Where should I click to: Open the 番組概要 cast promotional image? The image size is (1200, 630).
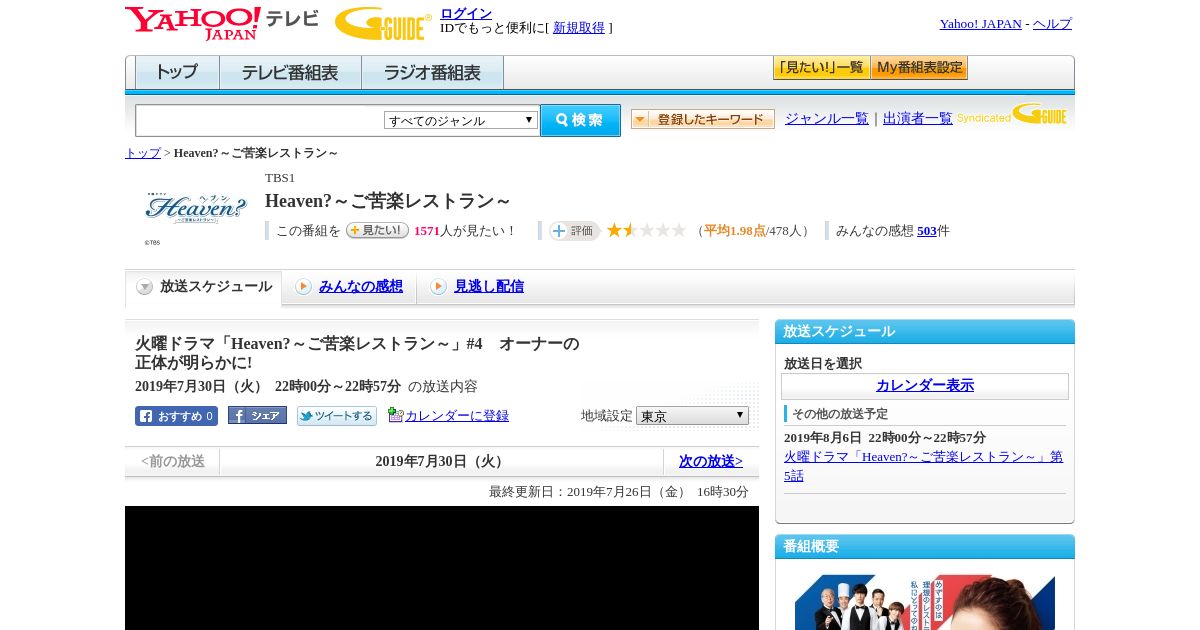click(925, 602)
